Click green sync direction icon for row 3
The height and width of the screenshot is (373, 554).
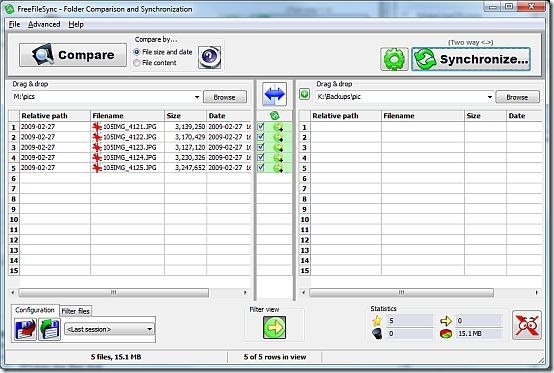tap(278, 147)
